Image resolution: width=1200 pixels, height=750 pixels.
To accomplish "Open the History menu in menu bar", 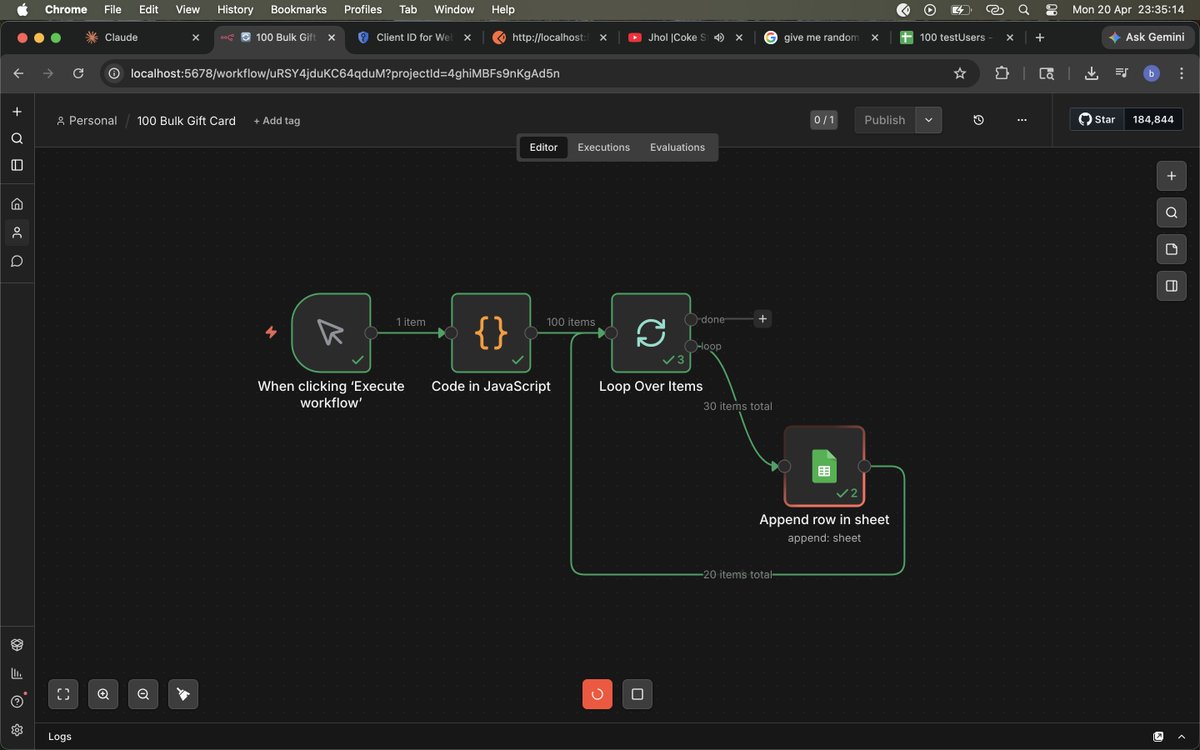I will coord(235,9).
